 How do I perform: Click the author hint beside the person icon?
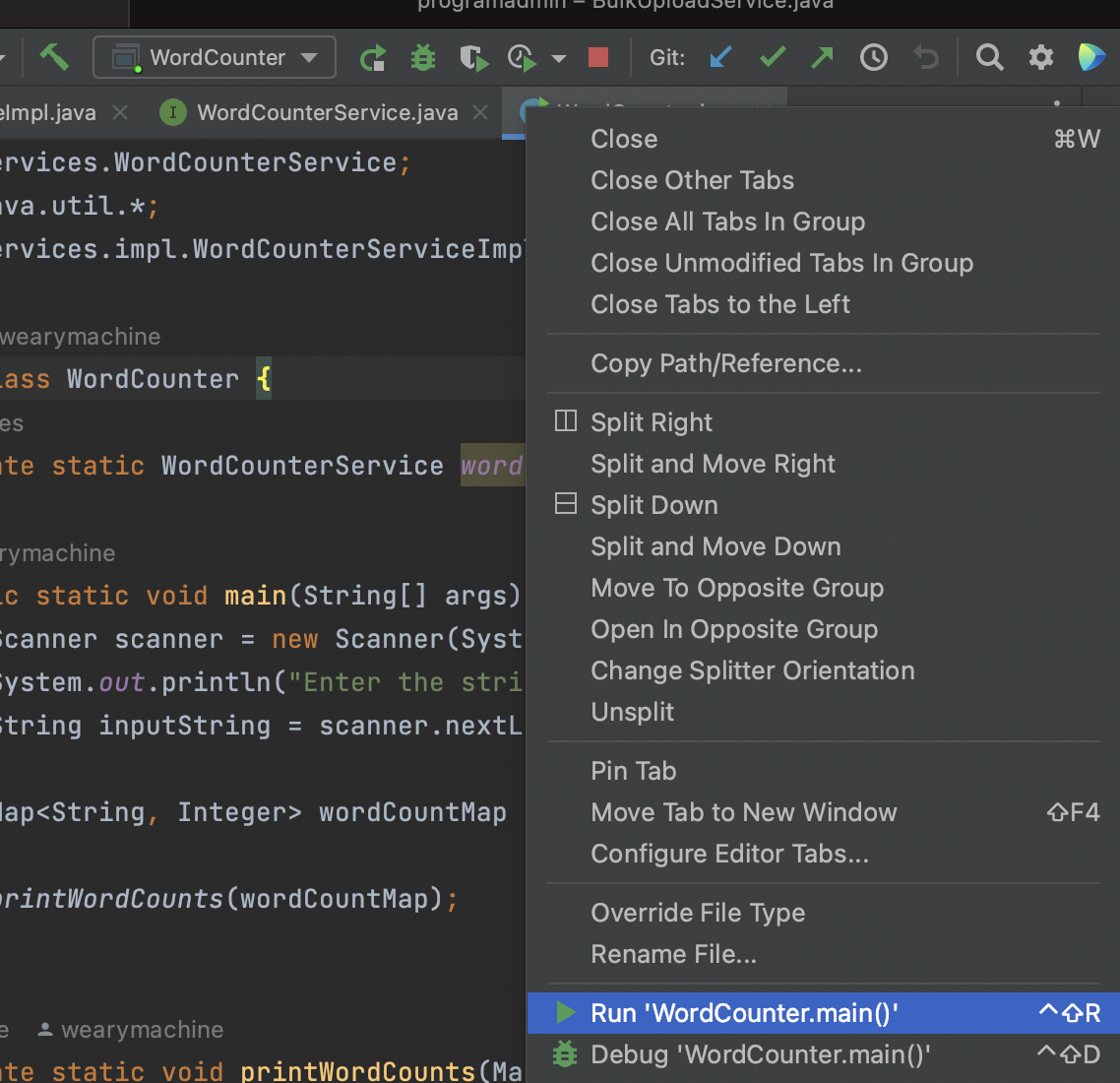tap(142, 1030)
